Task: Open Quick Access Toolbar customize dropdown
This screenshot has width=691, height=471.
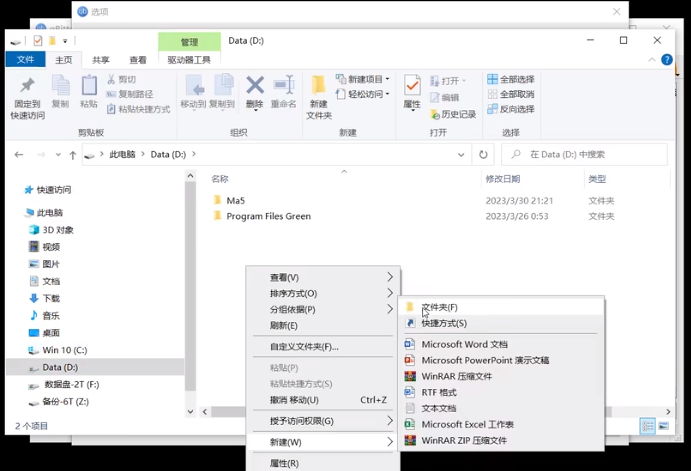Action: [x=65, y=41]
